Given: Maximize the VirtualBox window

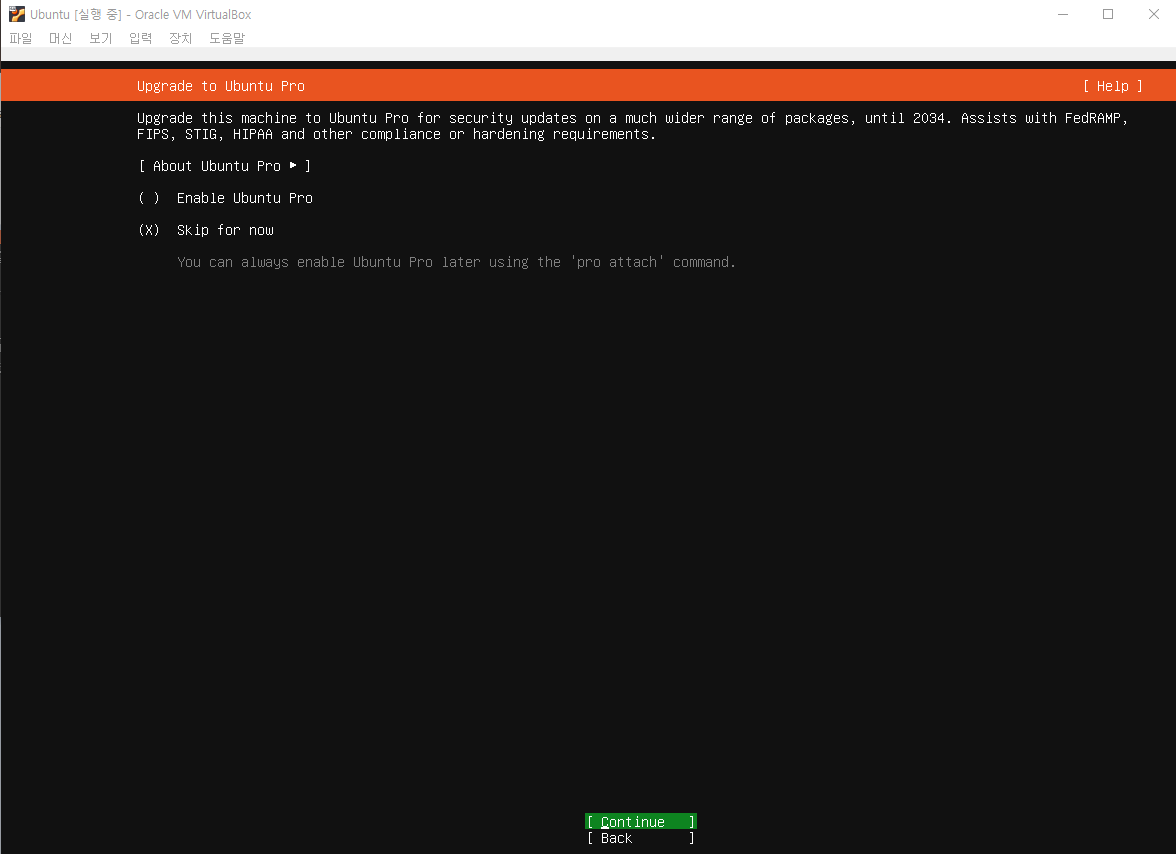Looking at the screenshot, I should click(1108, 14).
